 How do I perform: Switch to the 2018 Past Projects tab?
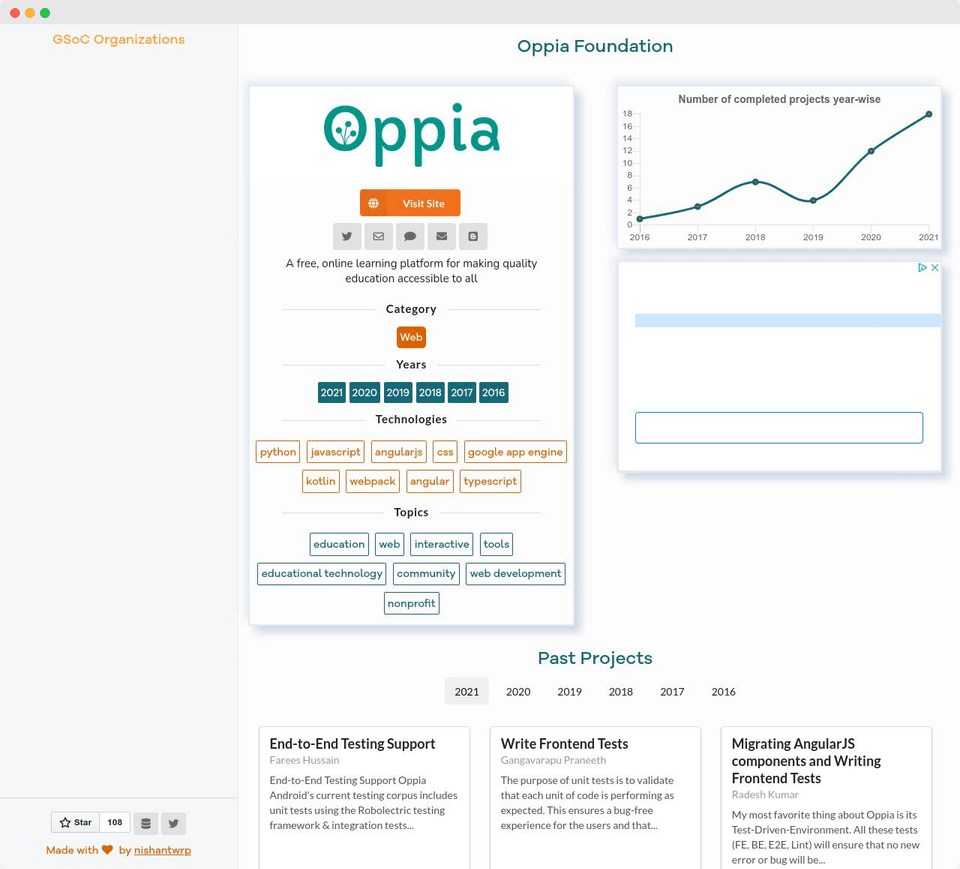621,691
